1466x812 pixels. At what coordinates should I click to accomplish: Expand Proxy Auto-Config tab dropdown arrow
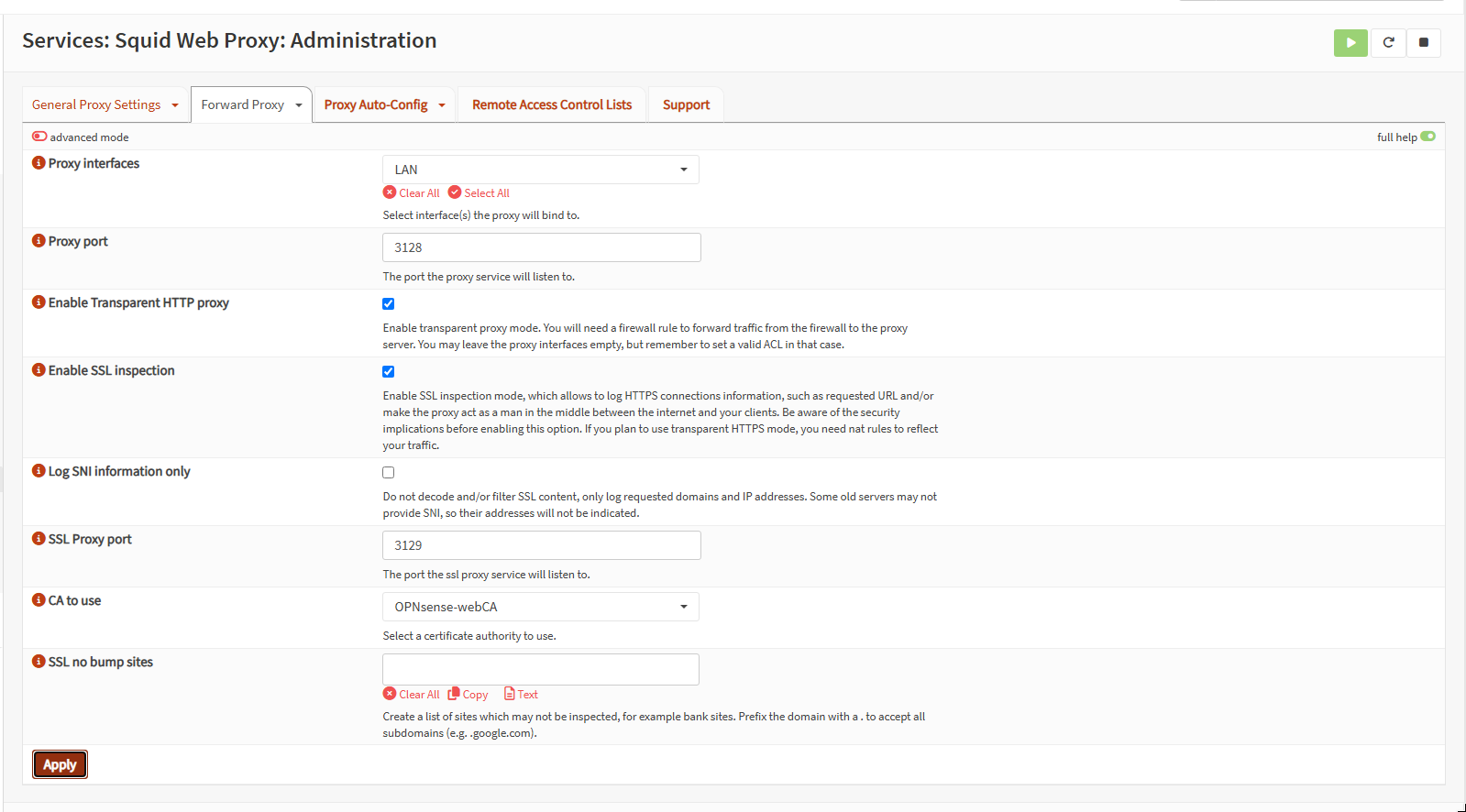(442, 105)
